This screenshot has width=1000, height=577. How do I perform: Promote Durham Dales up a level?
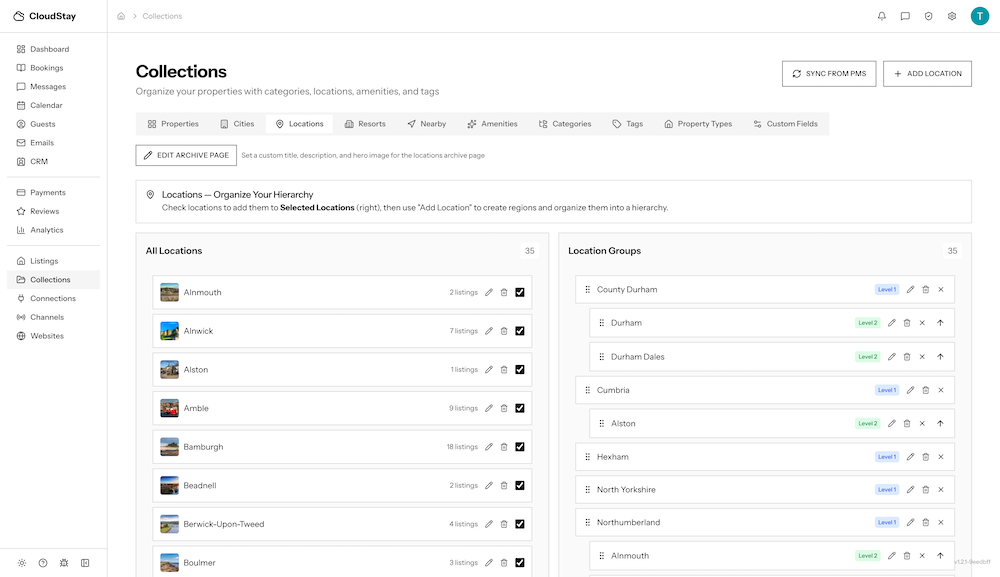coord(940,356)
